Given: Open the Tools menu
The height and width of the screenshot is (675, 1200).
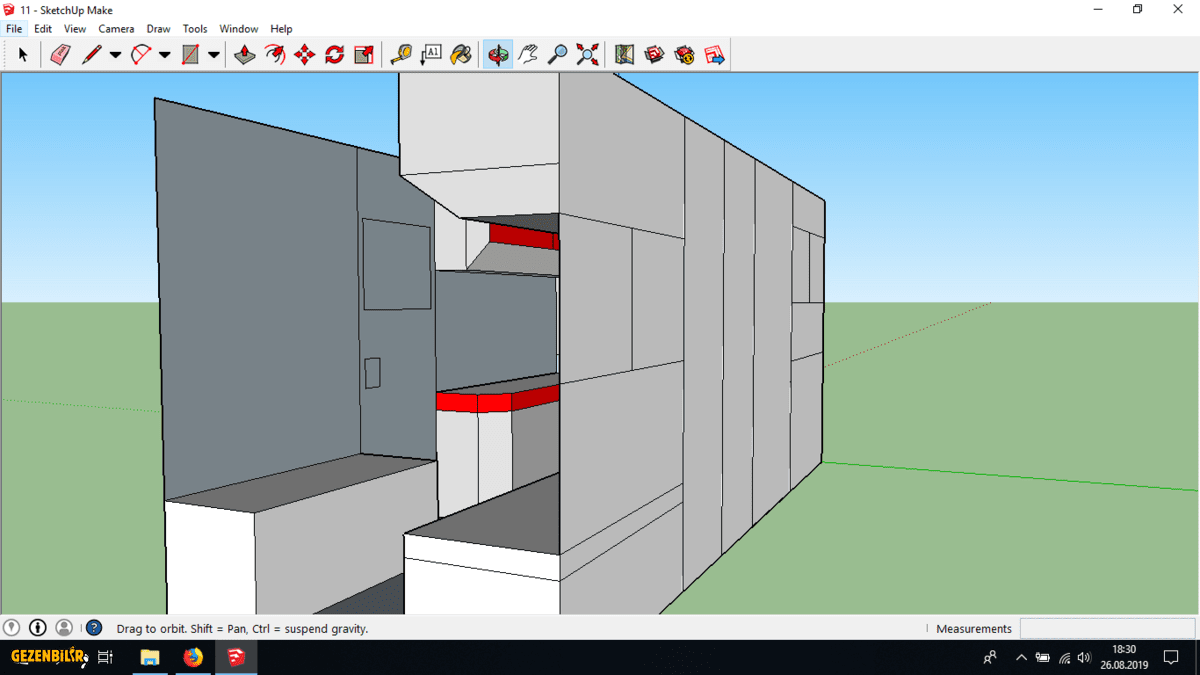Looking at the screenshot, I should coord(195,29).
